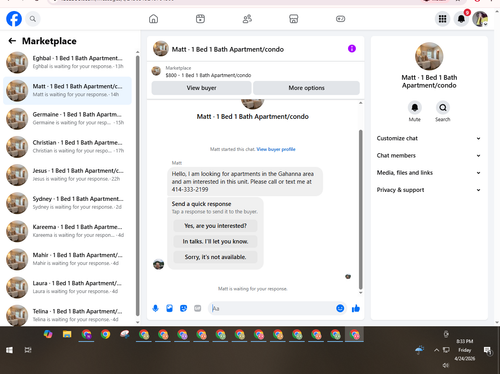The image size is (500, 374).
Task: Open Telina's conversation
Action: tap(67, 315)
